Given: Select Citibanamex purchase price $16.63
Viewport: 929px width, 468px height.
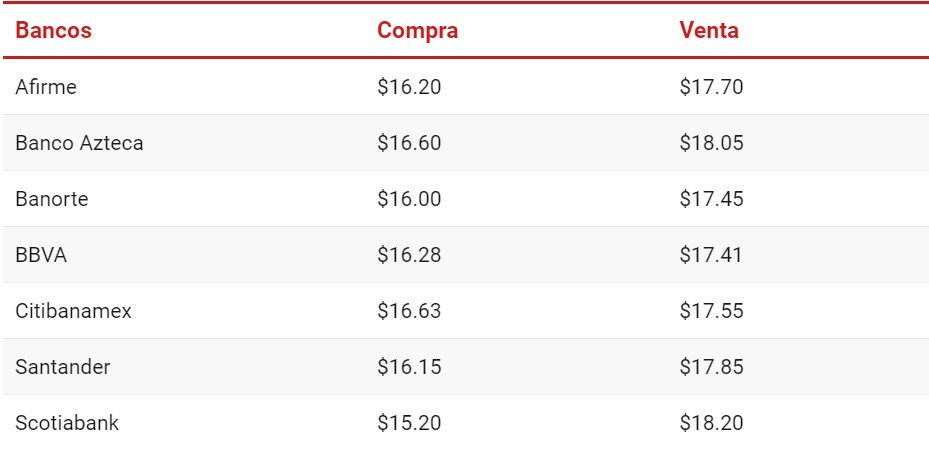Looking at the screenshot, I should (409, 311).
